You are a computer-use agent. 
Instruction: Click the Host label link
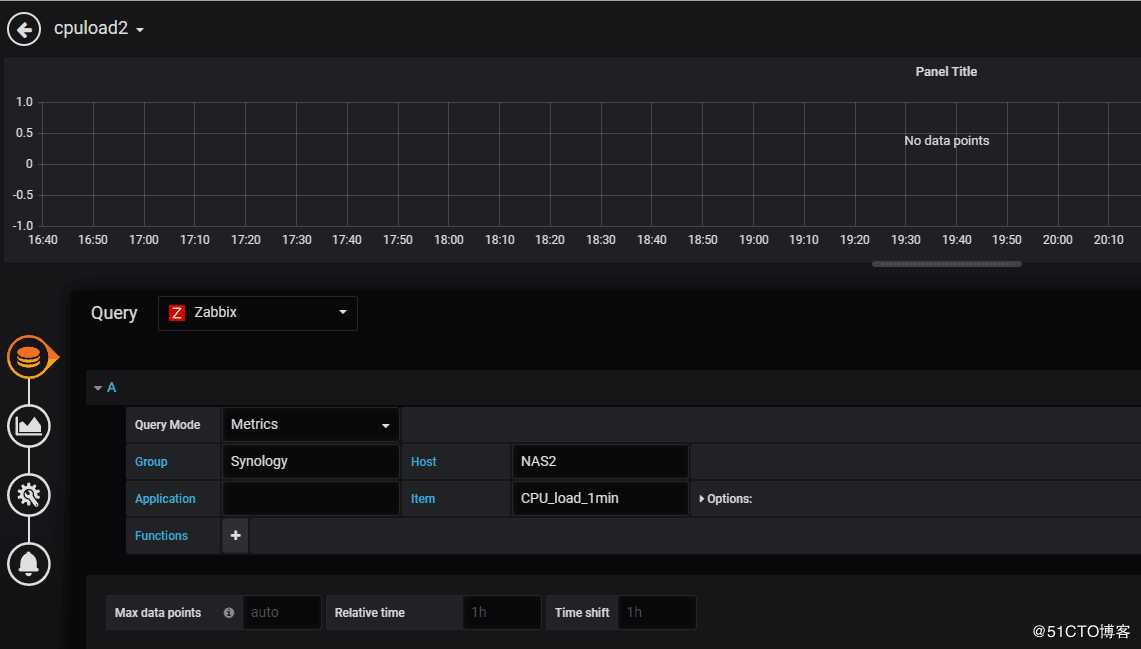click(424, 462)
